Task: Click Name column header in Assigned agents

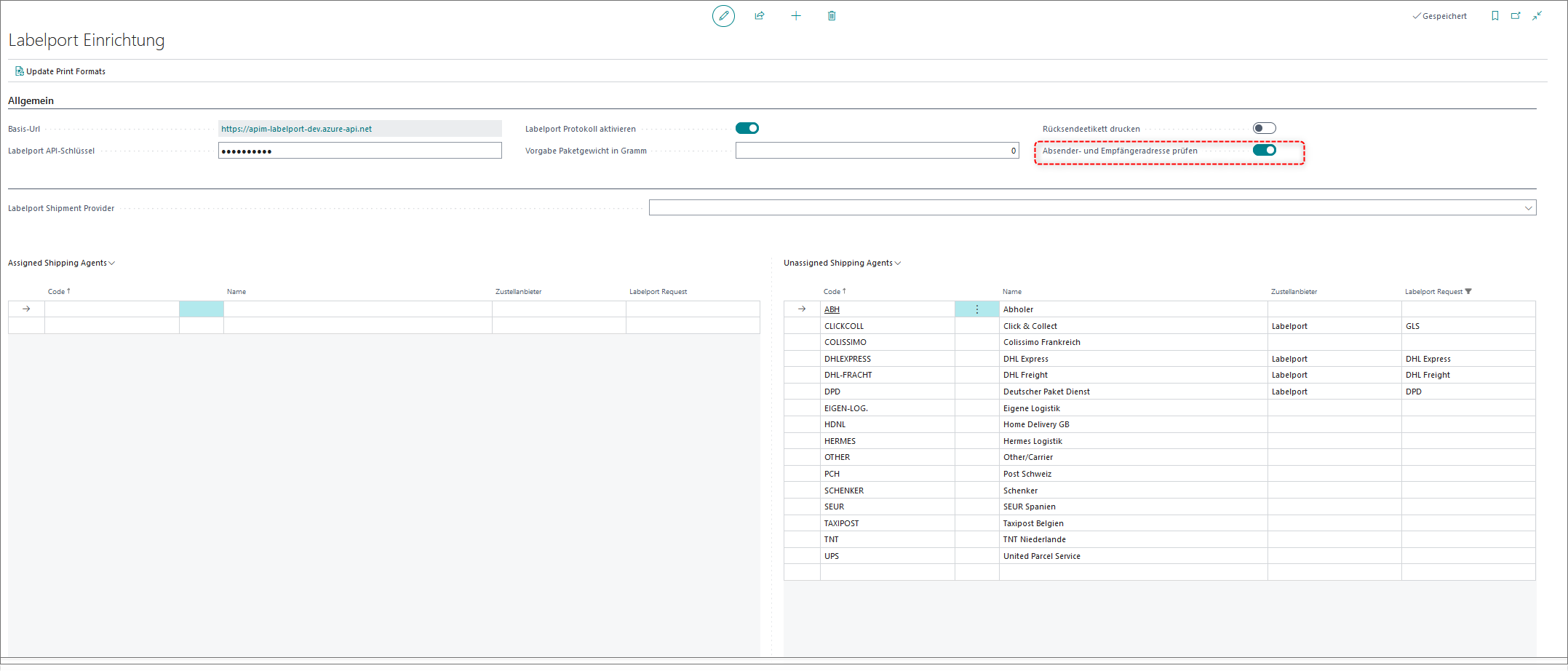Action: click(236, 292)
